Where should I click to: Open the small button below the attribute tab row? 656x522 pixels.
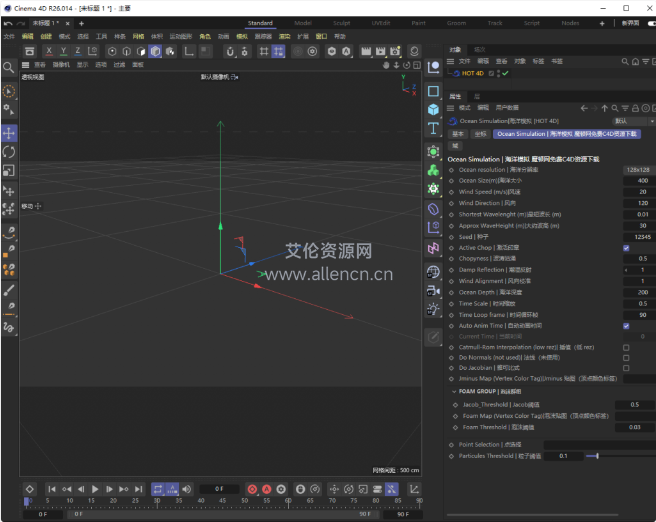[x=455, y=146]
